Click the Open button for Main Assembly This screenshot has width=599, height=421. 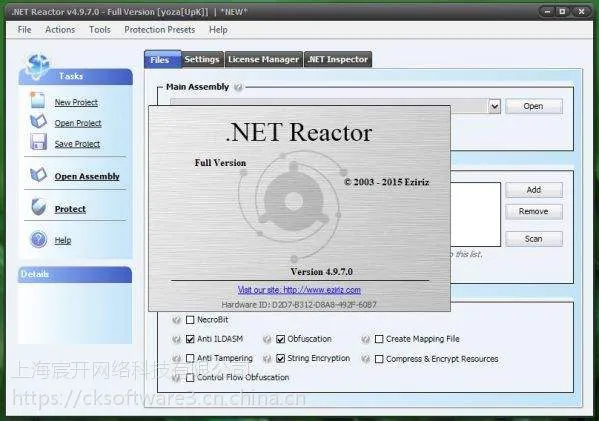[534, 106]
